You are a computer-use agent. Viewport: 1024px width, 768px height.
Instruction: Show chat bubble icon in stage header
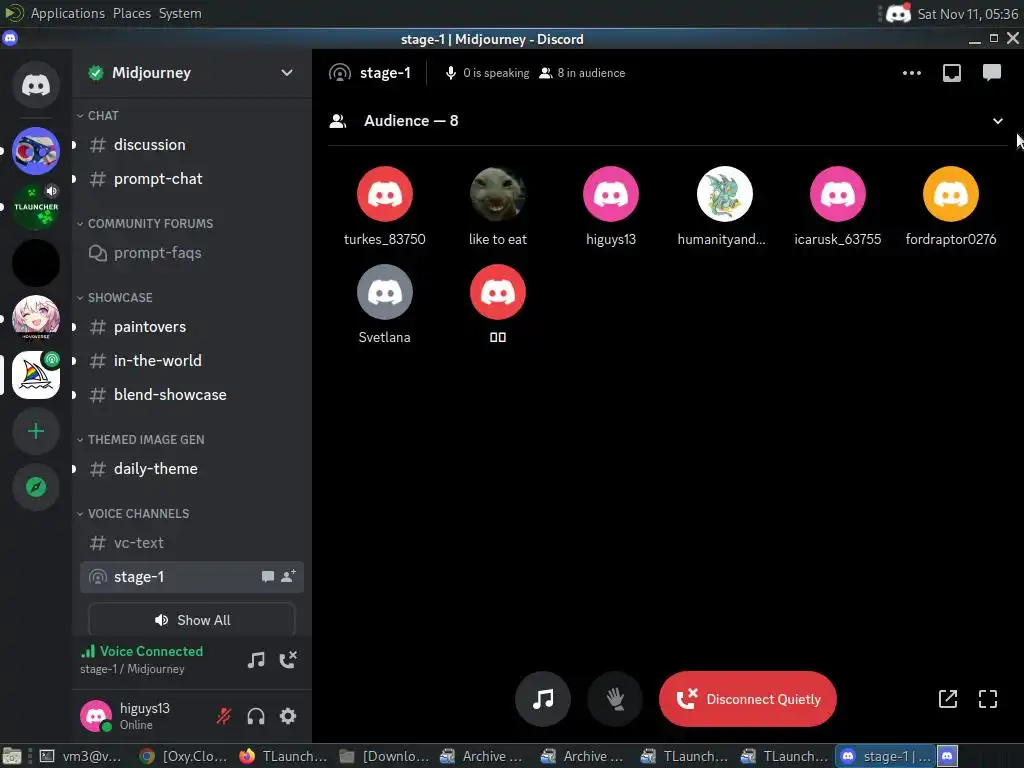tap(991, 72)
